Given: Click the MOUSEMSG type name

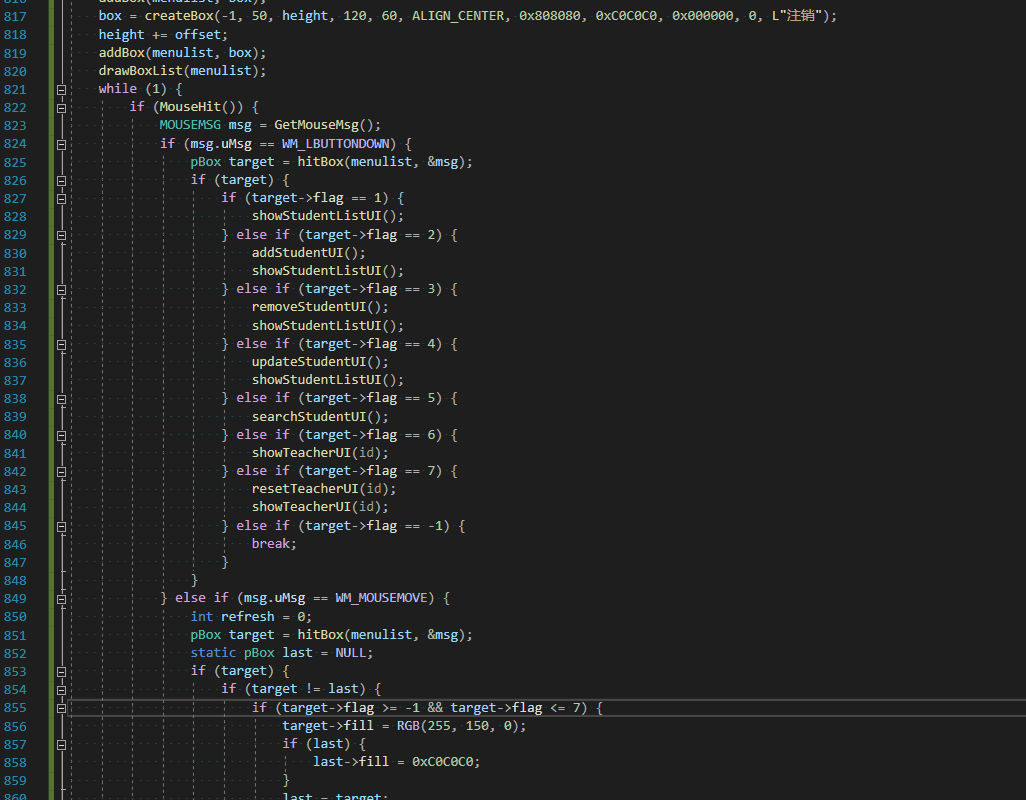Looking at the screenshot, I should 190,125.
